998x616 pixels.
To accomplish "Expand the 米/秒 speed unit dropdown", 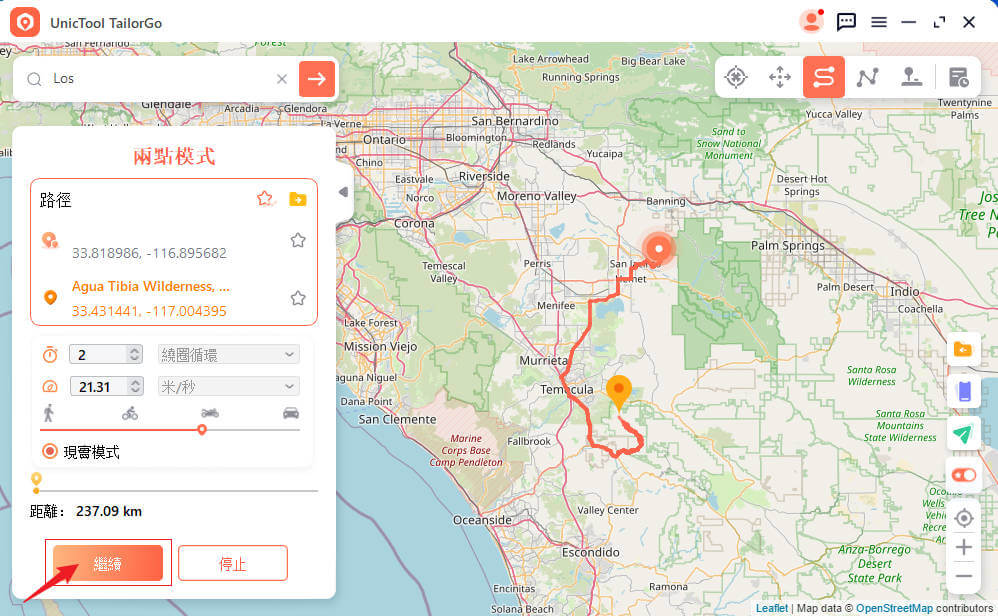I will click(228, 386).
